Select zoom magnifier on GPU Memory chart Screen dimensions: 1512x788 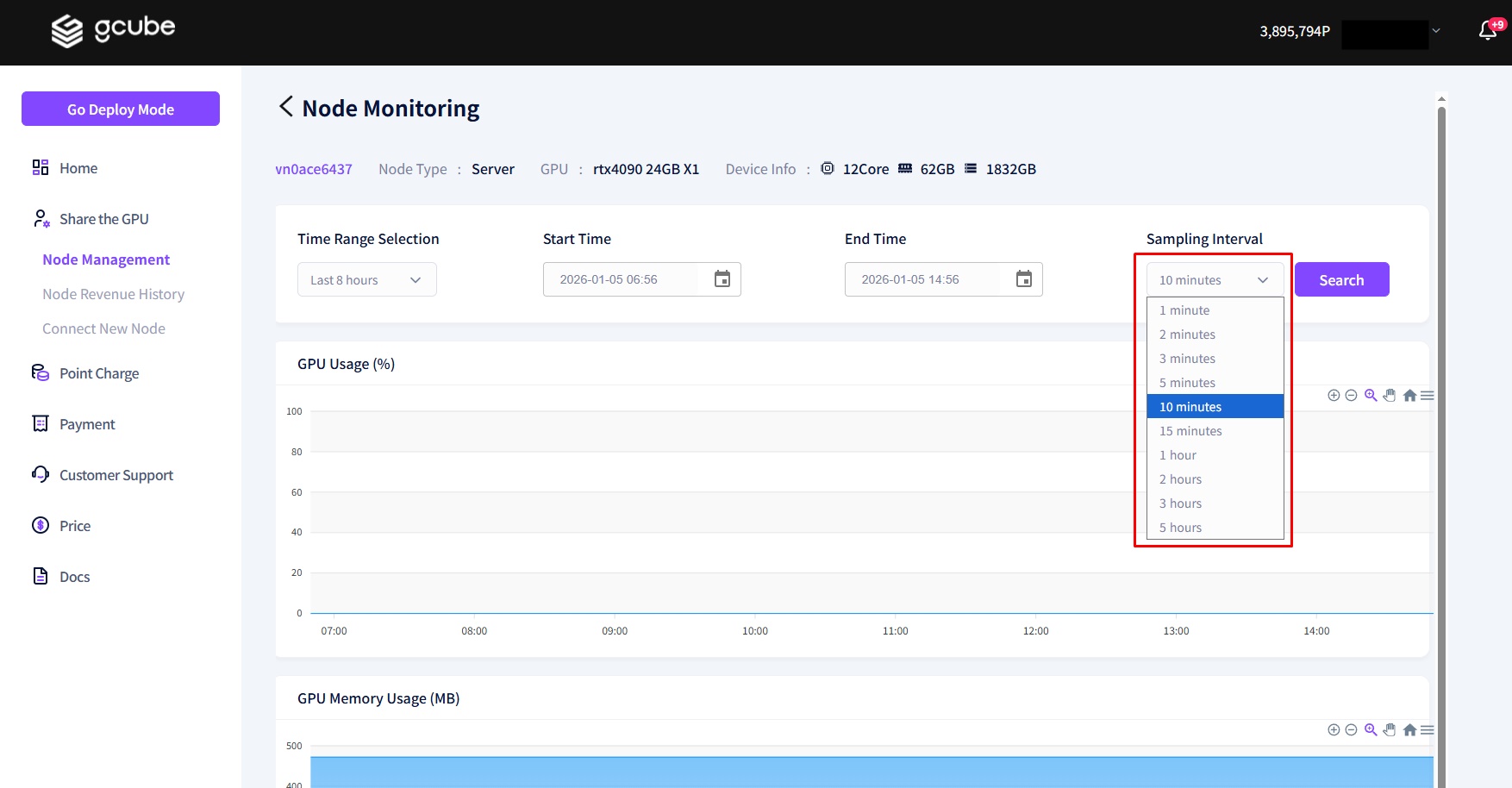coord(1371,730)
